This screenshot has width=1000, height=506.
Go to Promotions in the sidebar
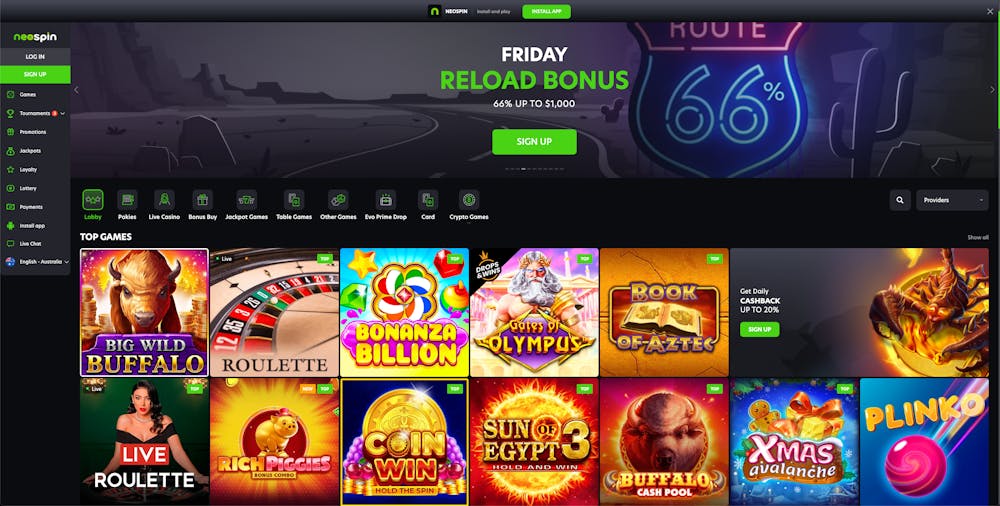point(35,132)
